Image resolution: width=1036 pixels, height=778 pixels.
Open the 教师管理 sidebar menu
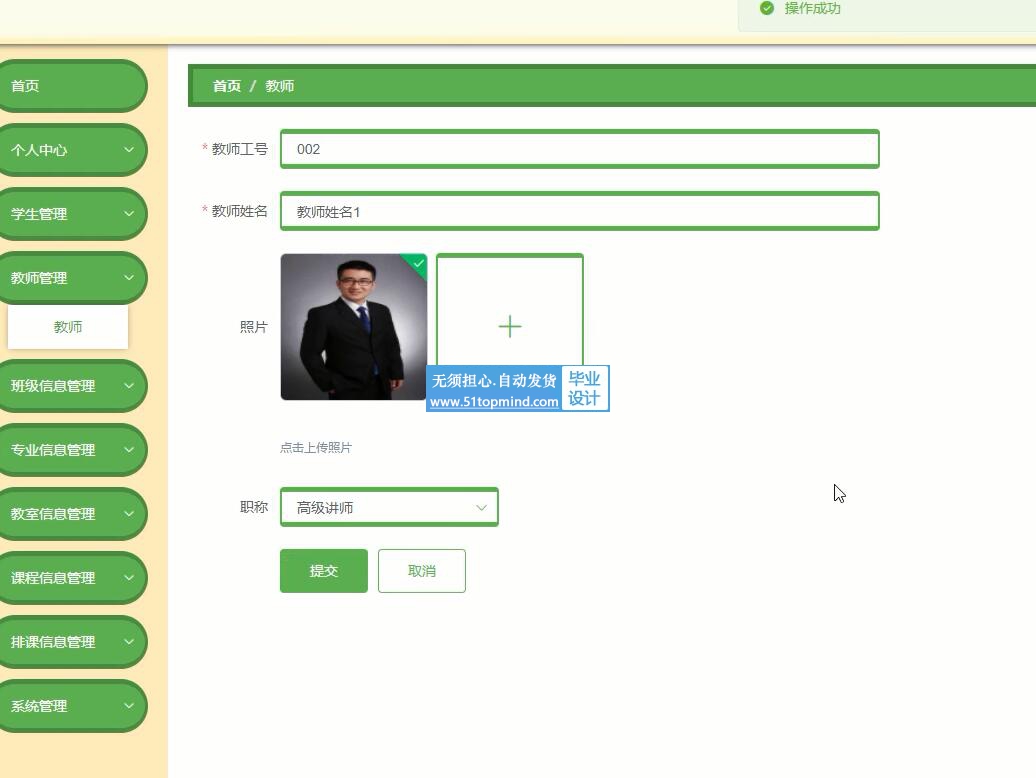click(71, 278)
